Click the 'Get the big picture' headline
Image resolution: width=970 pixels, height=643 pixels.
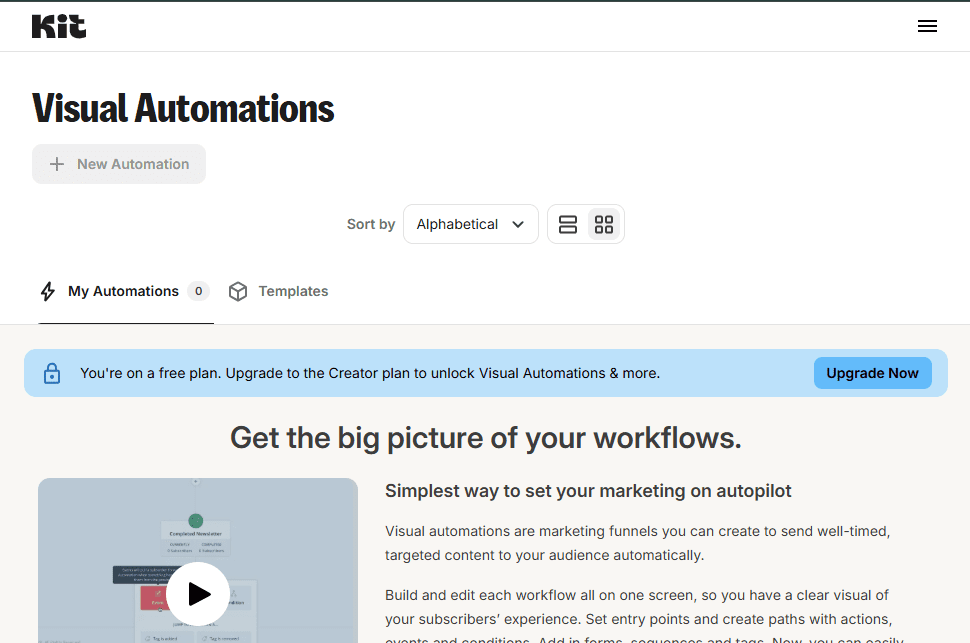click(486, 438)
